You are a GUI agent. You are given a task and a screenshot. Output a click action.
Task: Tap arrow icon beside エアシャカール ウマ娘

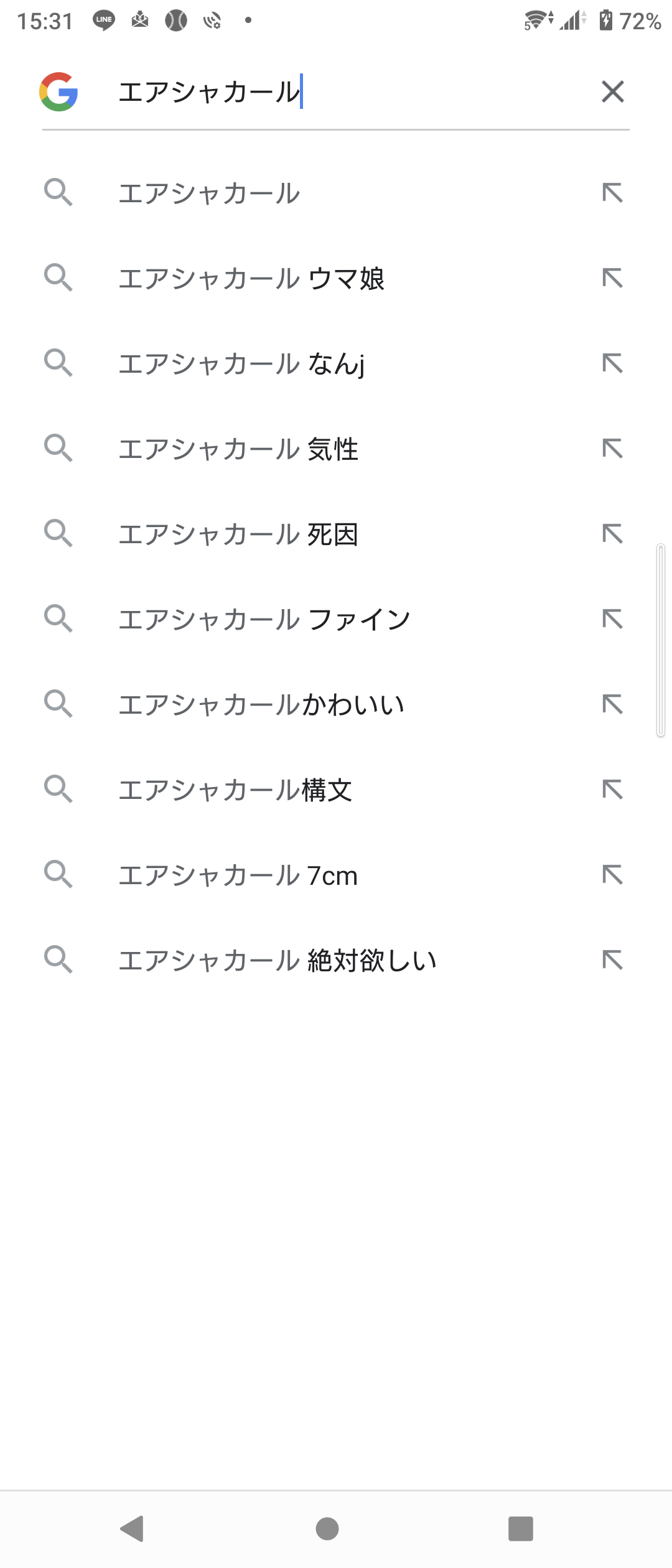[612, 278]
